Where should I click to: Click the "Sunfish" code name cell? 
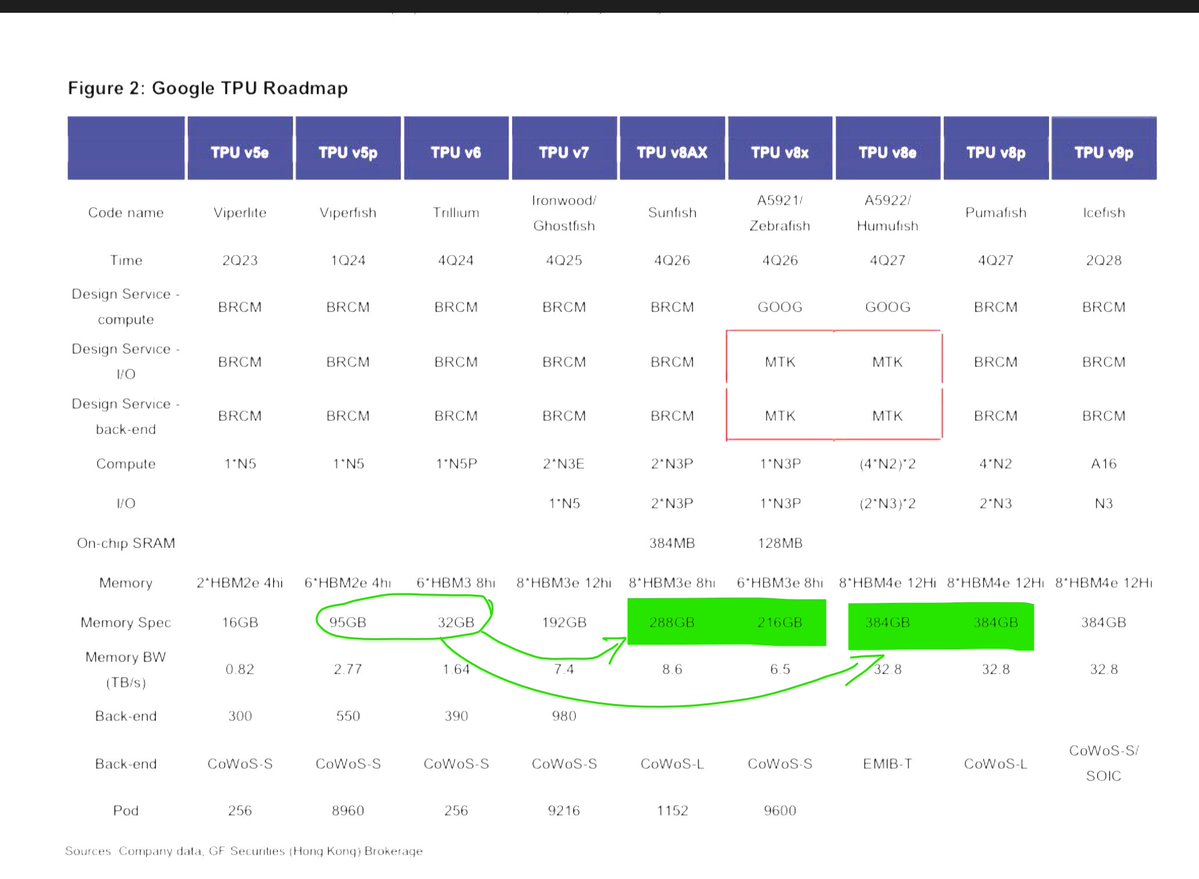pyautogui.click(x=672, y=212)
